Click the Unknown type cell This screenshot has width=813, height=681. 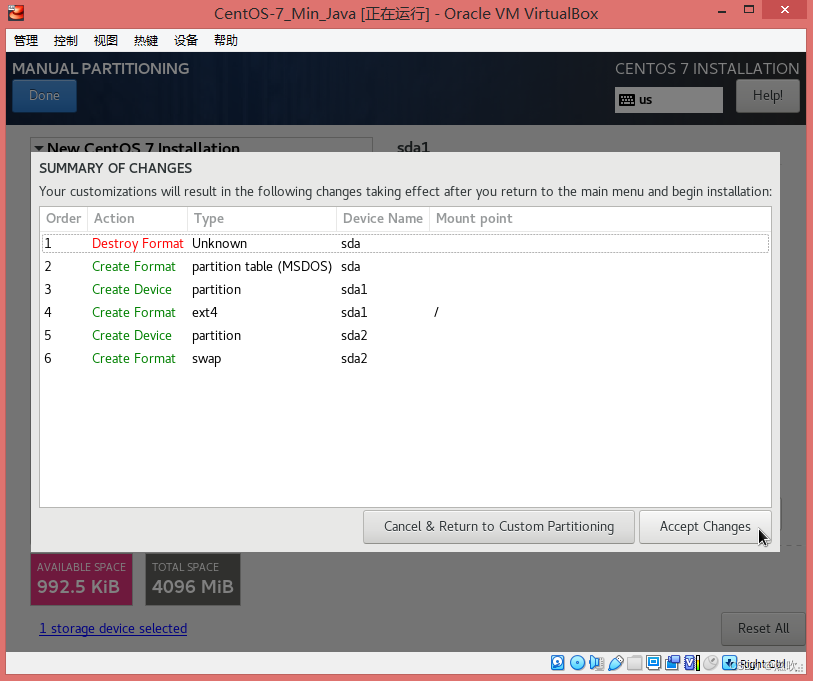(219, 243)
